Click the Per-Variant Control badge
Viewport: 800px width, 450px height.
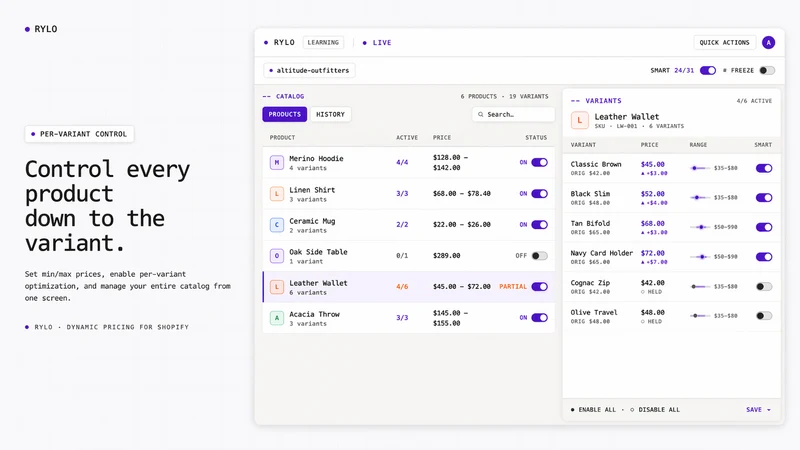tap(79, 134)
